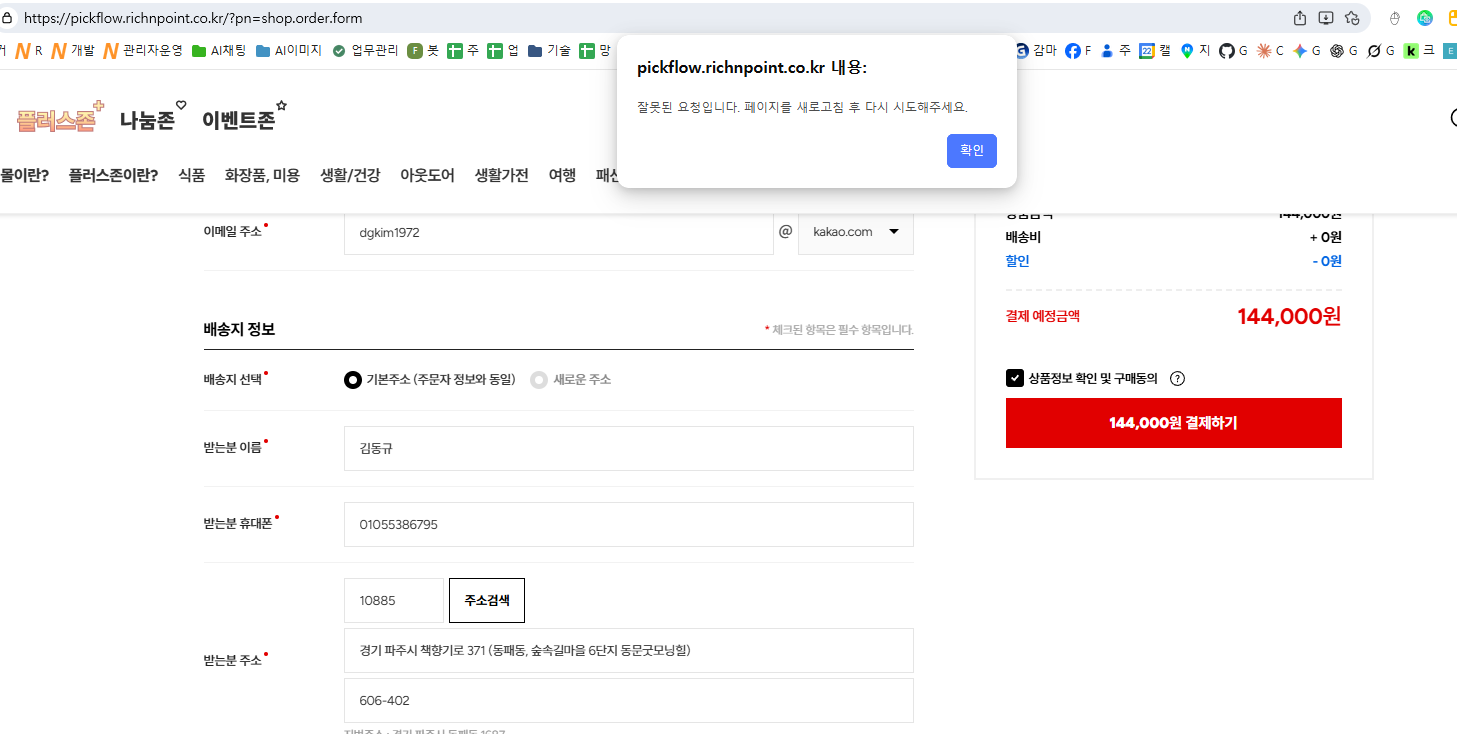Open the '감마' bookmark
This screenshot has width=1457, height=734.
pyautogui.click(x=1036, y=50)
